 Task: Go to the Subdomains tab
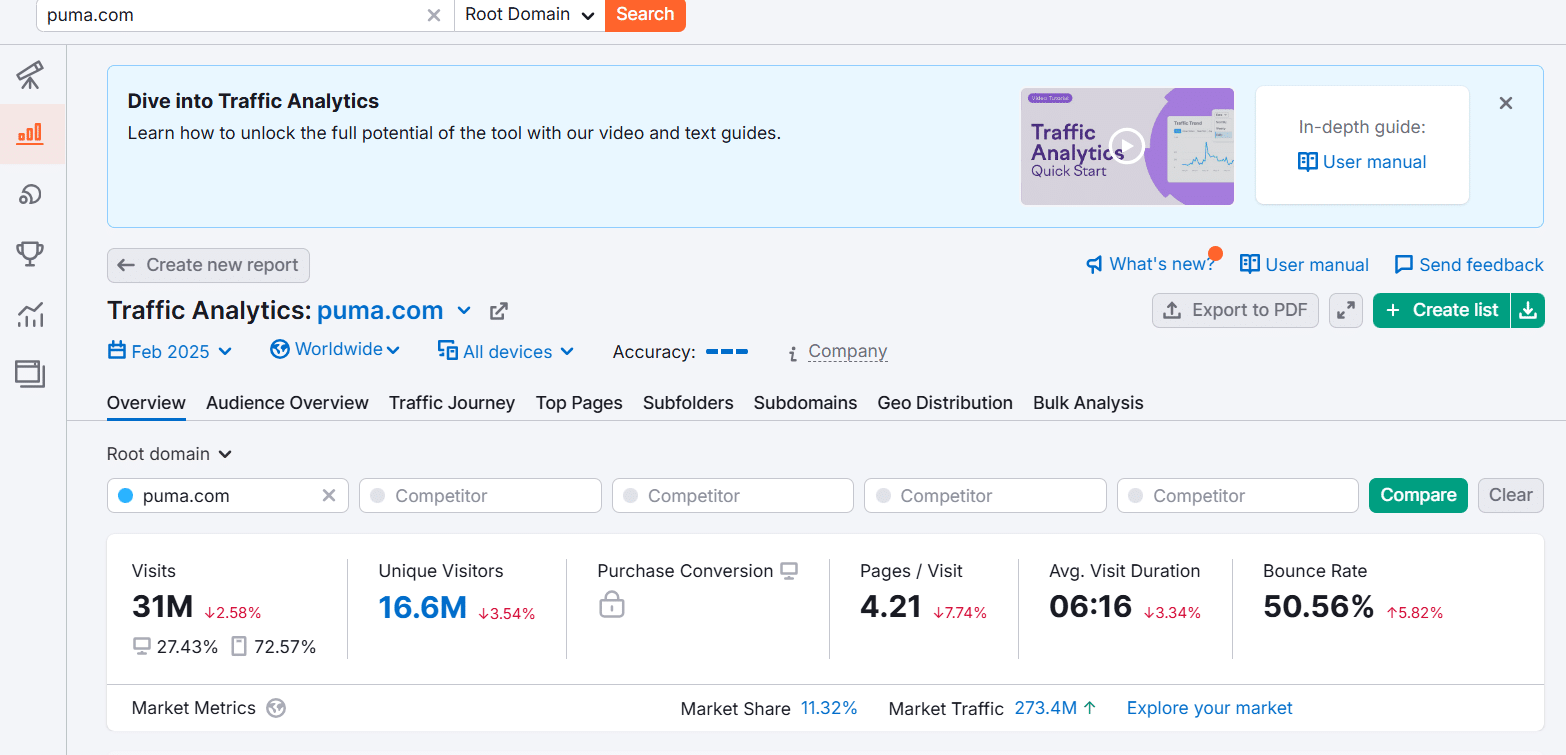coord(805,403)
